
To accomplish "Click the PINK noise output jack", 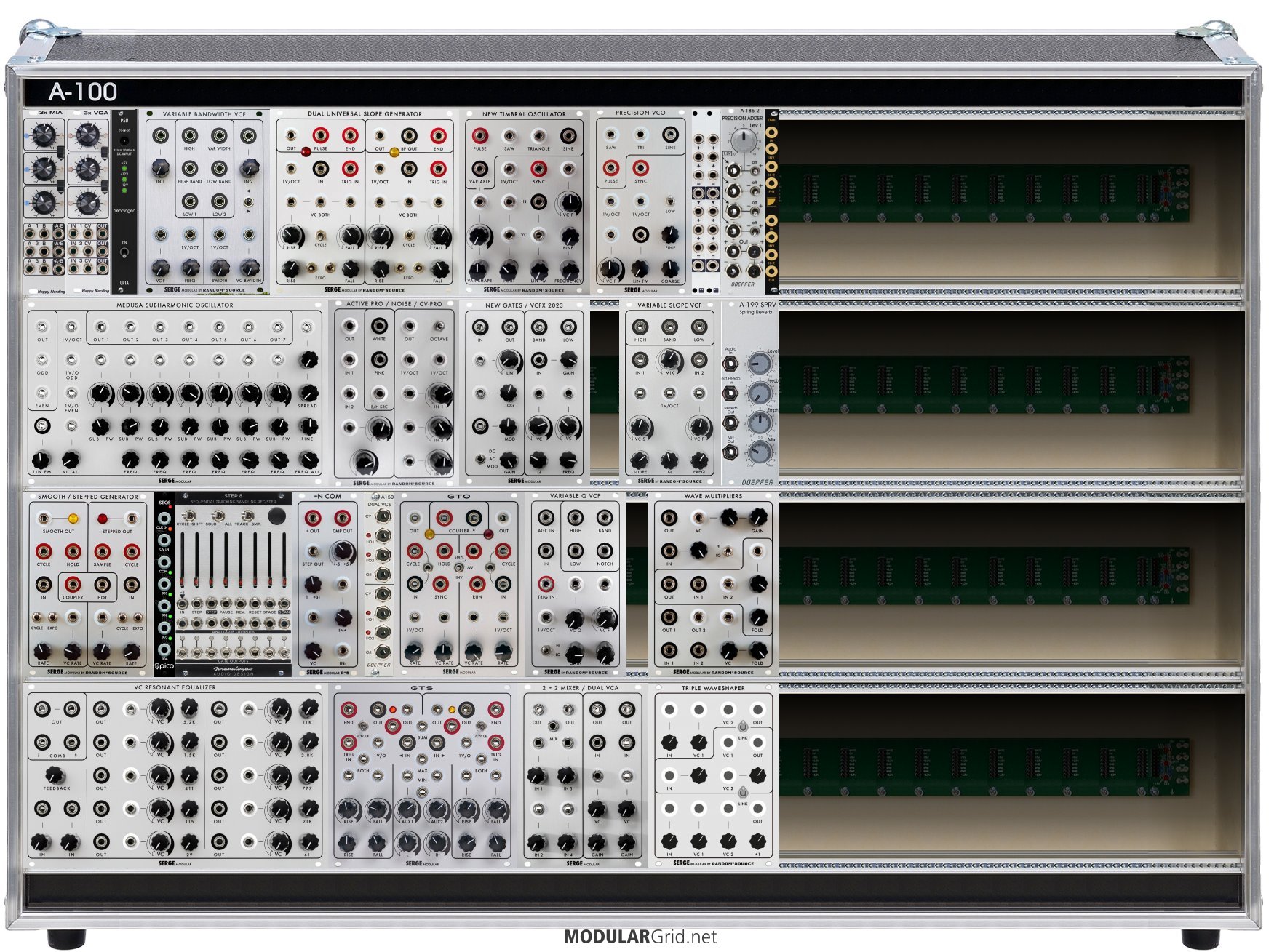I will click(379, 359).
